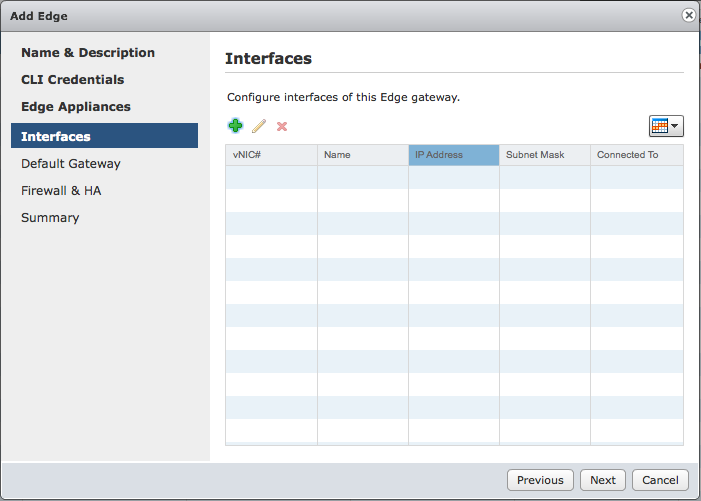The height and width of the screenshot is (501, 701).
Task: Sort by Subnet Mask column
Action: point(545,155)
